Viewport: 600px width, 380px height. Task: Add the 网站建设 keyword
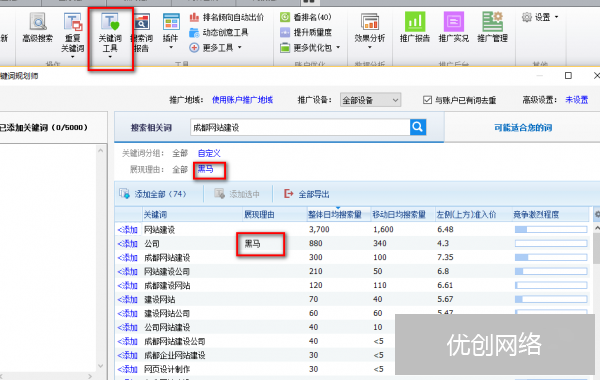[x=128, y=230]
